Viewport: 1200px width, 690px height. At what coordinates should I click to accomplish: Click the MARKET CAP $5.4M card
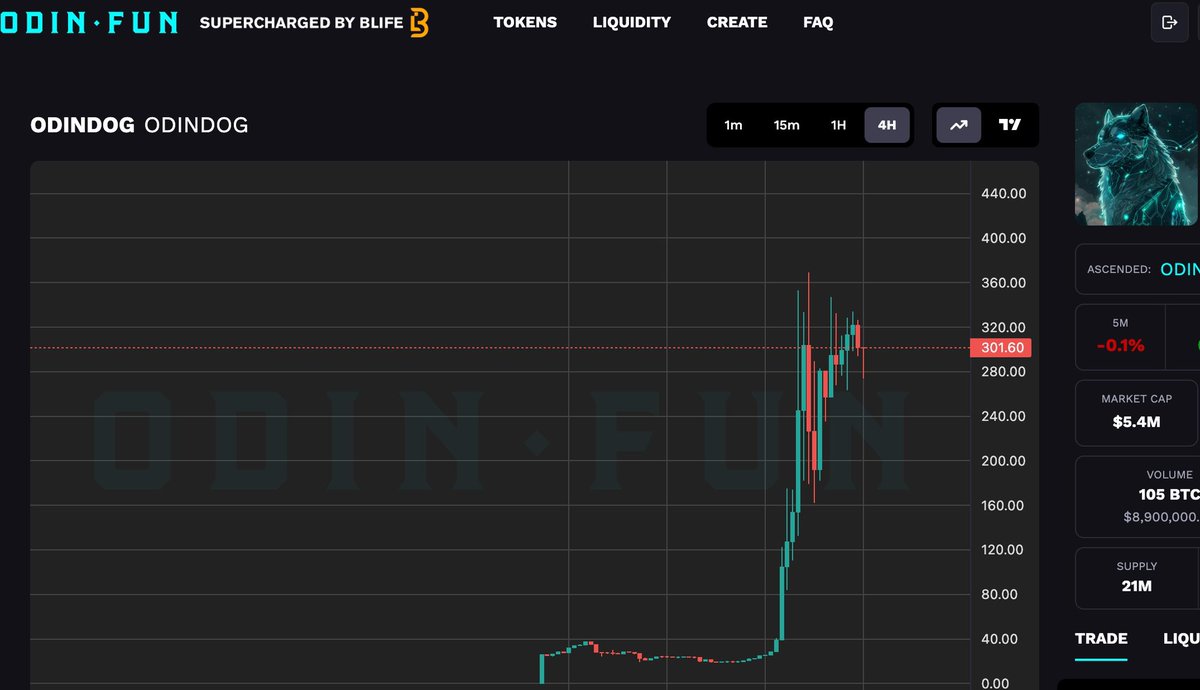[1137, 413]
